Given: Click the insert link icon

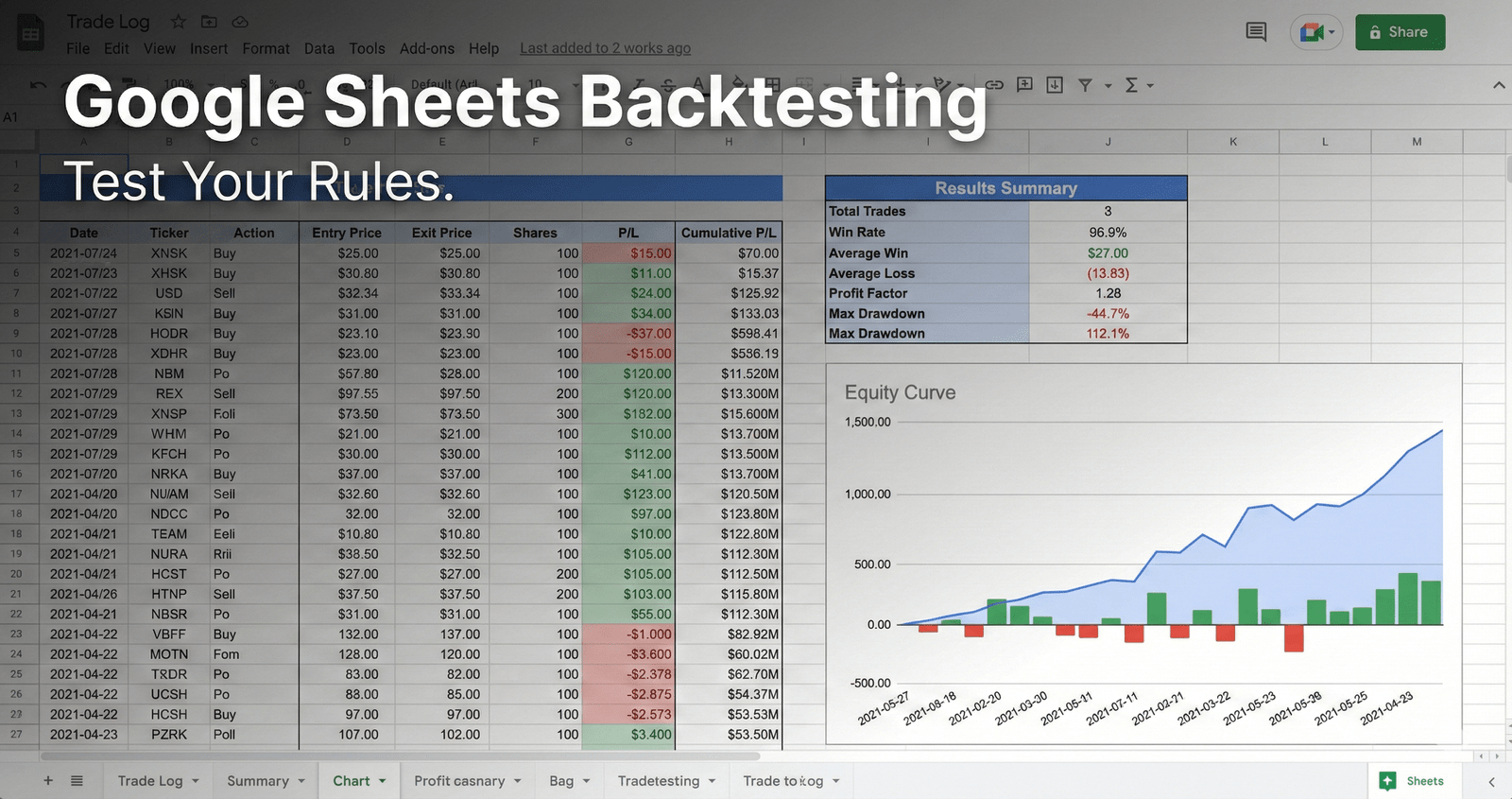Looking at the screenshot, I should (x=994, y=85).
